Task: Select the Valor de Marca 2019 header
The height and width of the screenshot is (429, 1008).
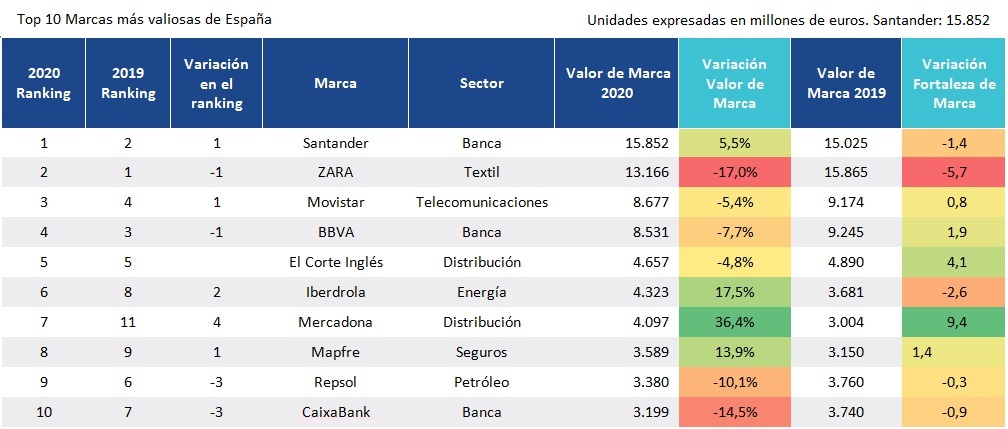Action: click(x=846, y=83)
